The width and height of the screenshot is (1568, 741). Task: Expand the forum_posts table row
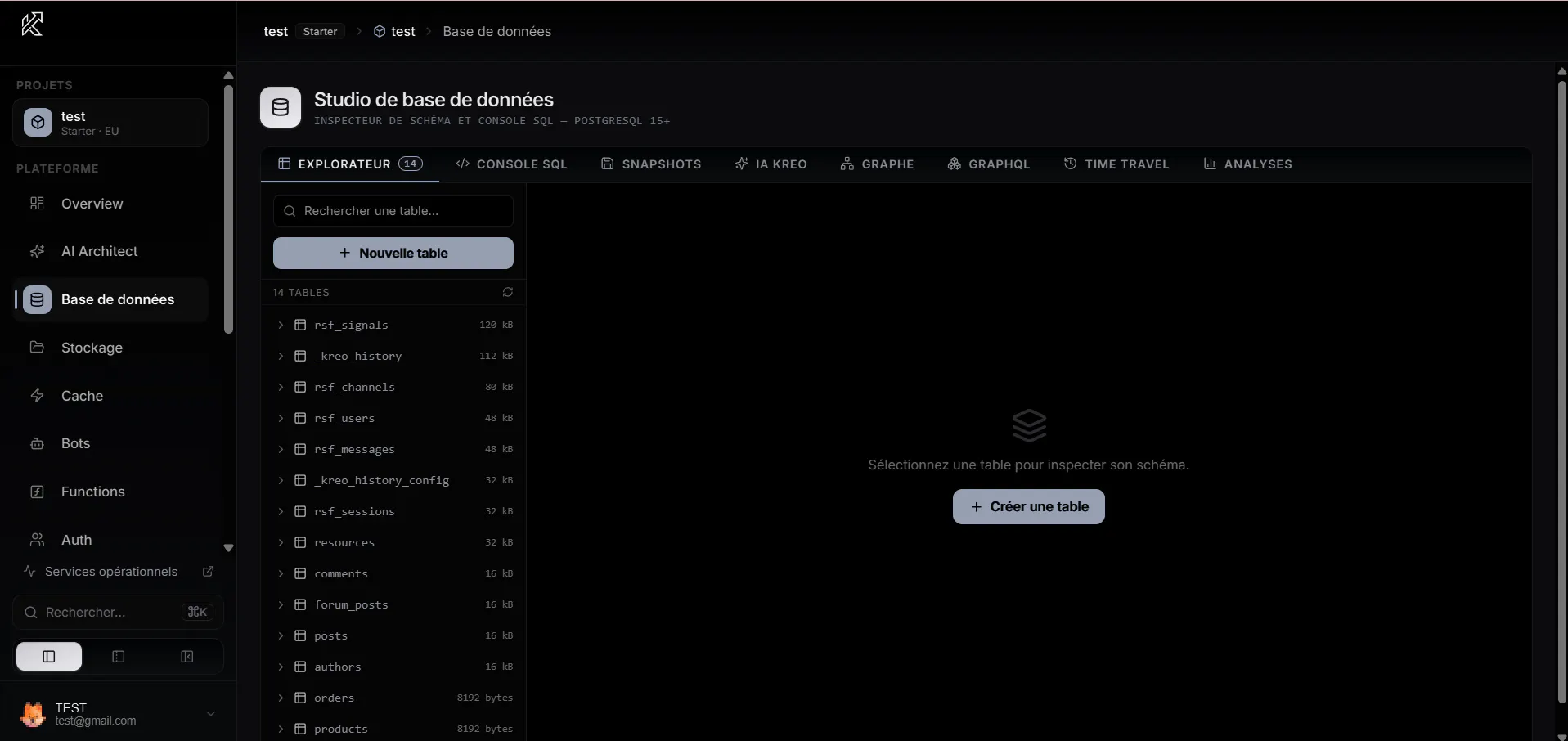[281, 604]
